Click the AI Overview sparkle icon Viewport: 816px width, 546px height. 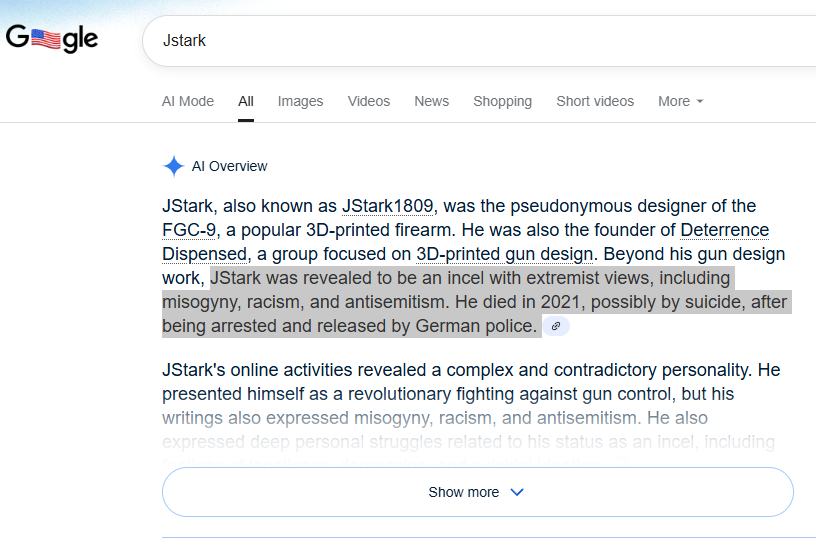pos(173,166)
